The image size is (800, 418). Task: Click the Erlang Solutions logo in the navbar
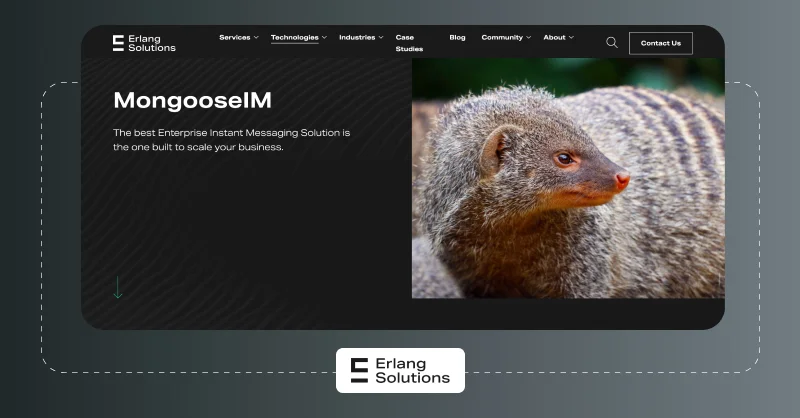(x=144, y=43)
